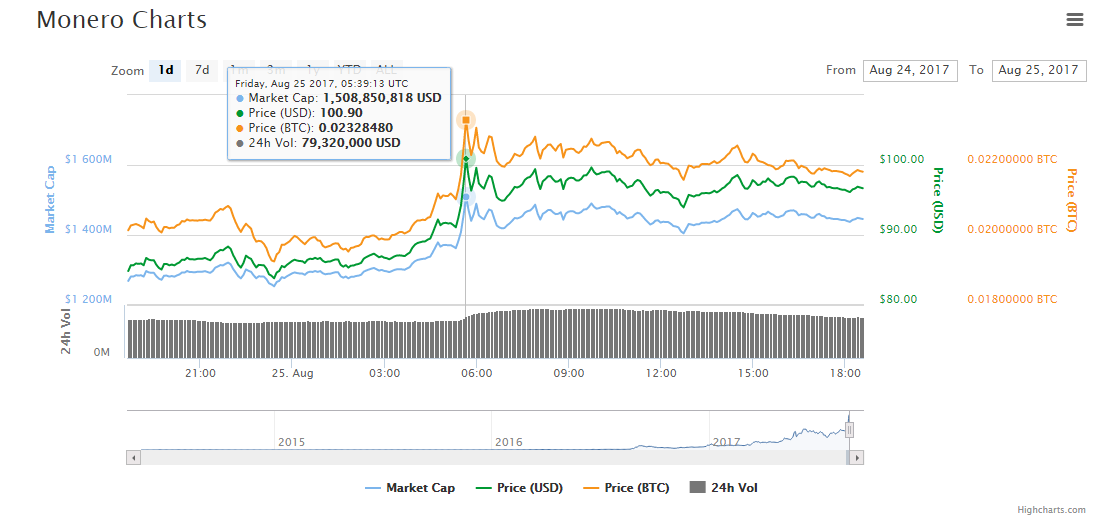Open the Highcharts.com credit link
Screen dimensions: 1101x525
click(x=1051, y=510)
